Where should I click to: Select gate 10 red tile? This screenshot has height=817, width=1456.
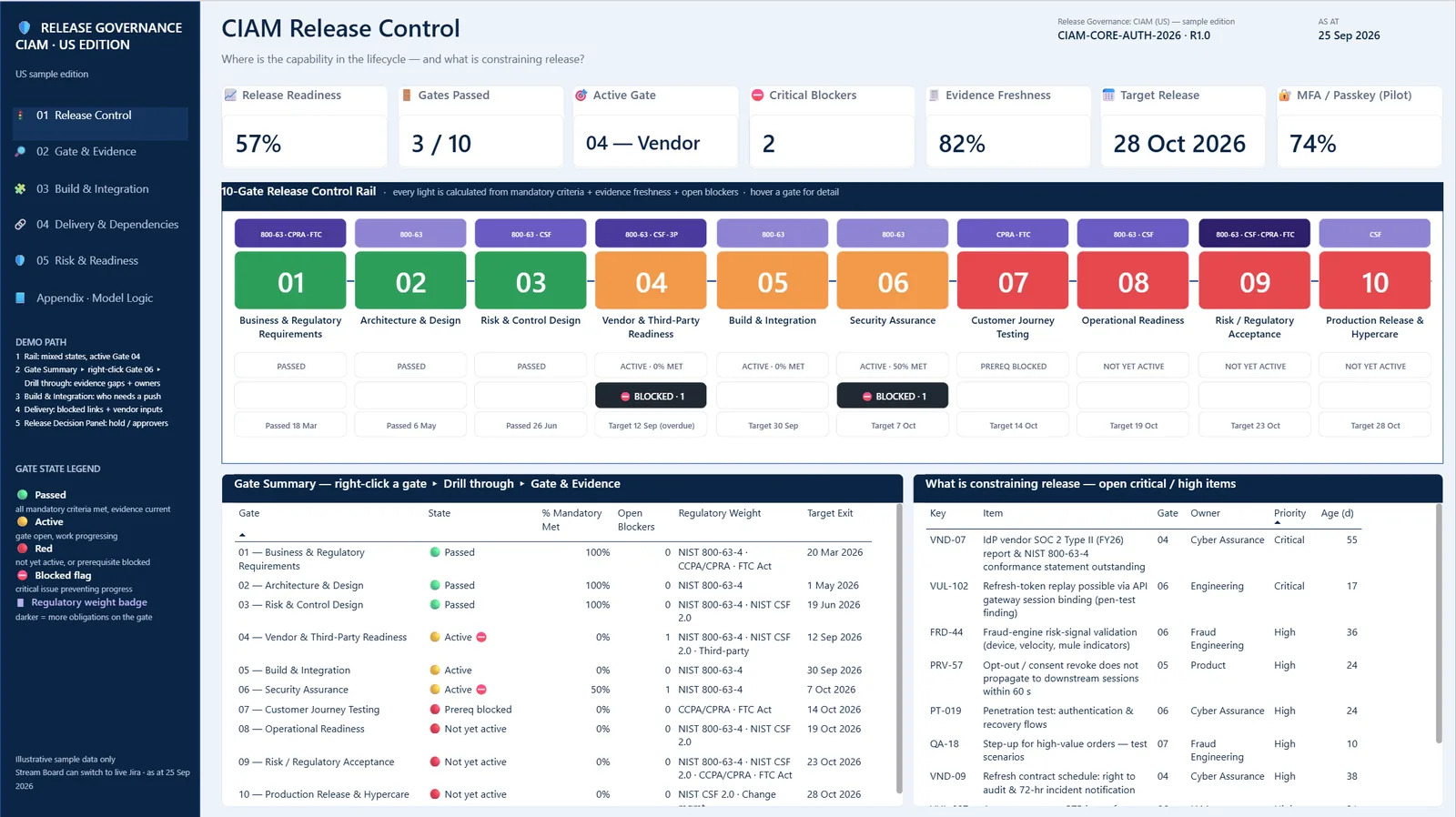point(1375,281)
